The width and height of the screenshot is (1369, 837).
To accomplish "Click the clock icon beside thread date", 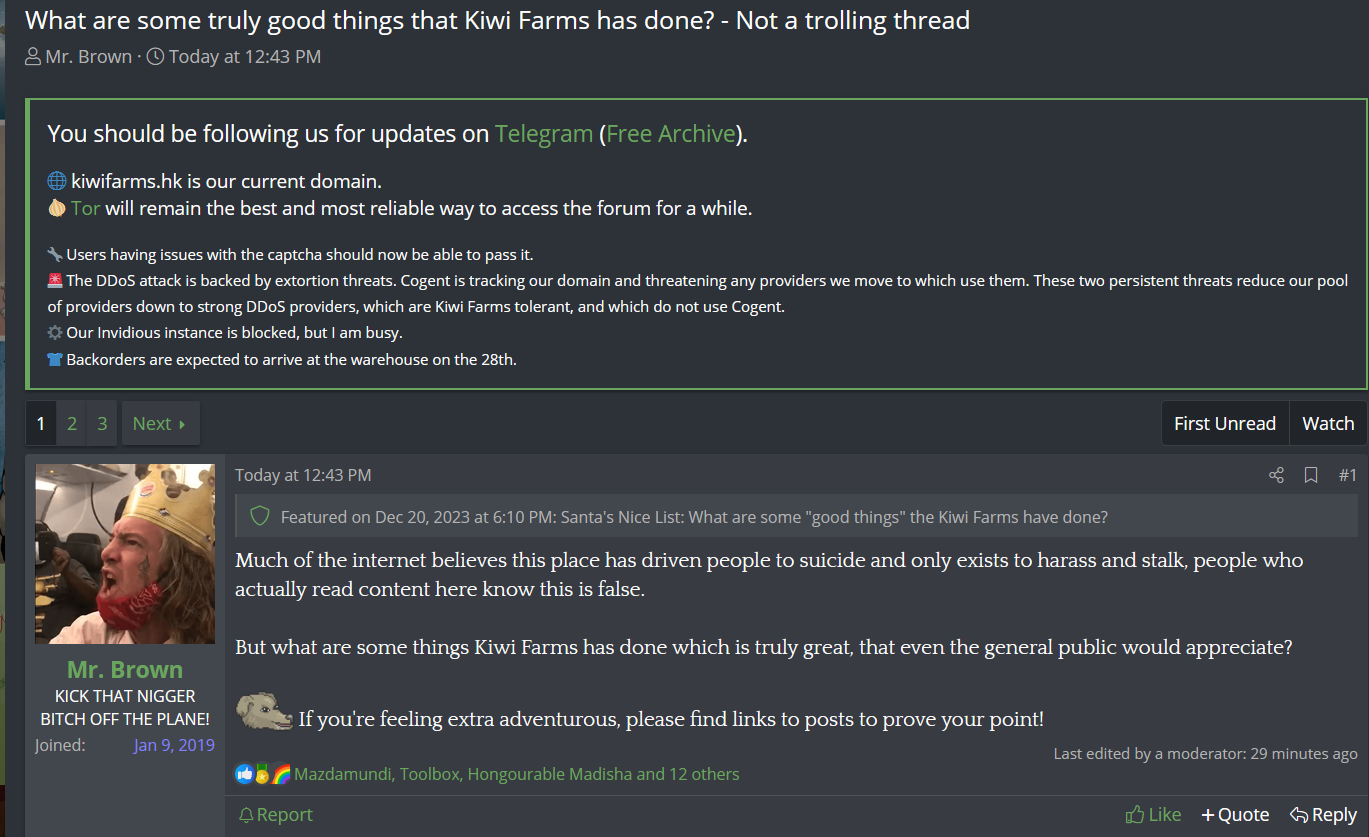I will (x=155, y=57).
